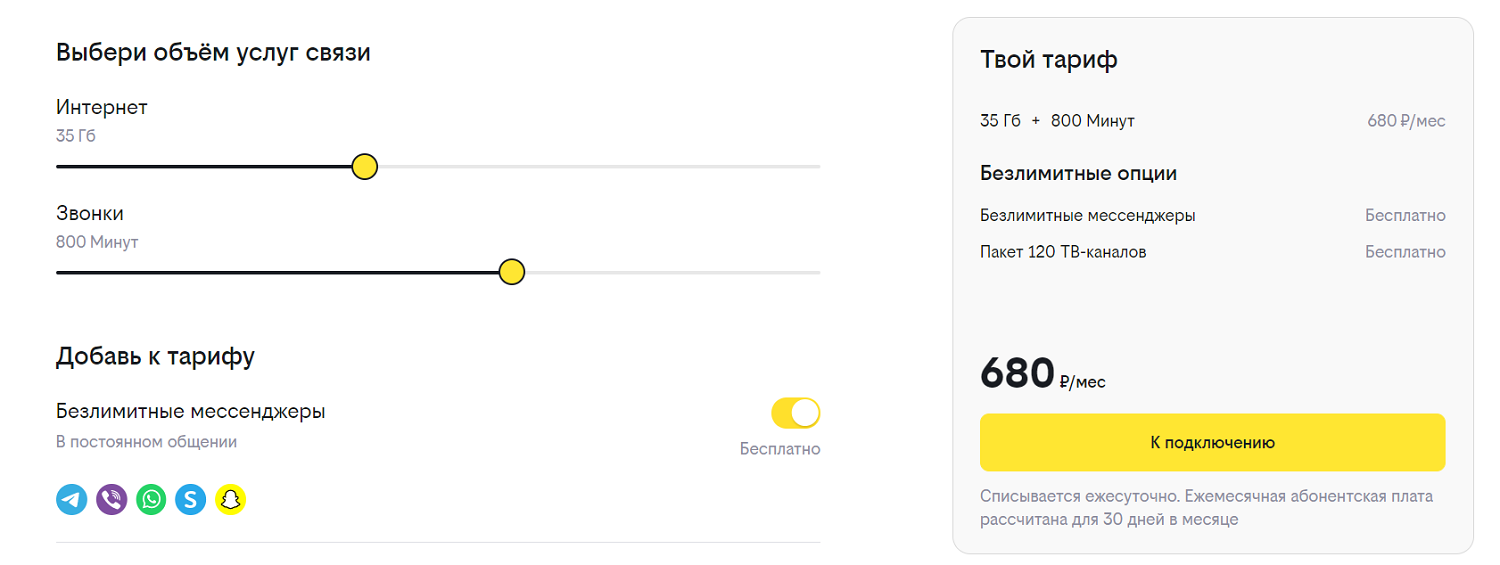This screenshot has height=565, width=1500.
Task: Toggle the Безлимитные мессенджеры switch
Action: click(796, 413)
